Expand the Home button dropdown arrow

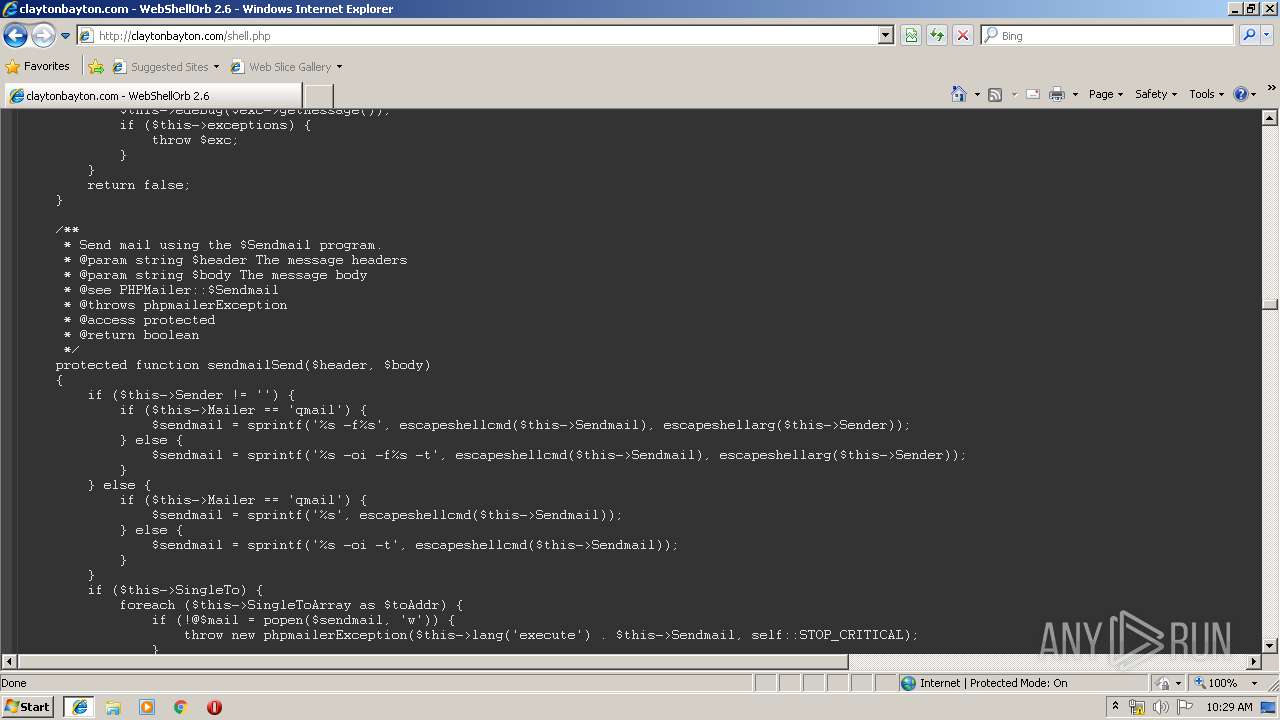[975, 94]
